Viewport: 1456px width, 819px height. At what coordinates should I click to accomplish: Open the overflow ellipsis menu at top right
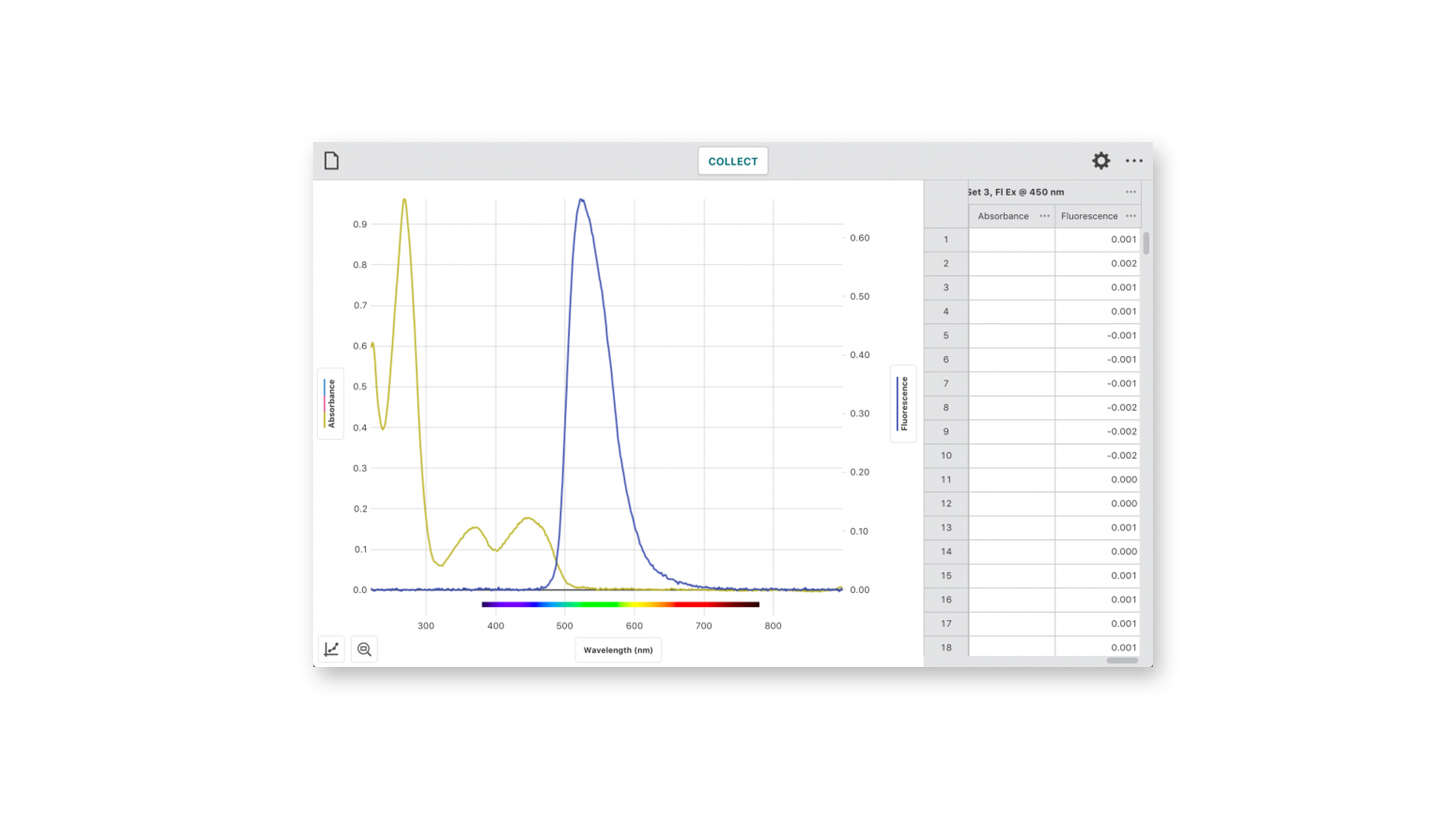pyautogui.click(x=1134, y=161)
